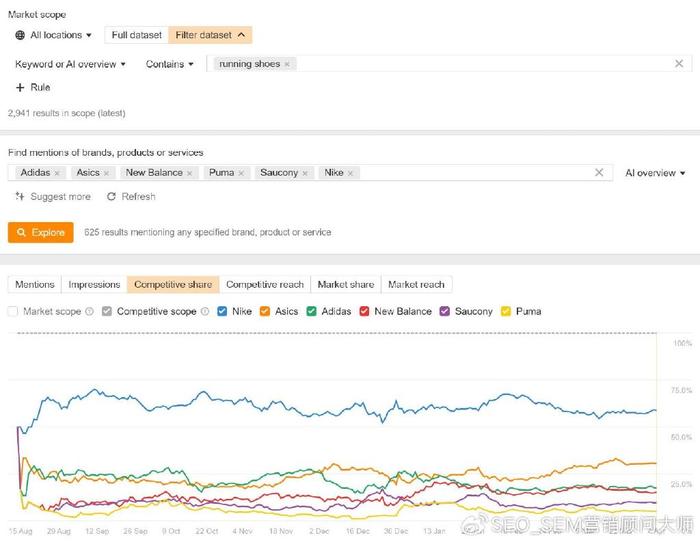Screen dimensions: 700x542
Task: Add a new filter Rule
Action: pos(33,87)
